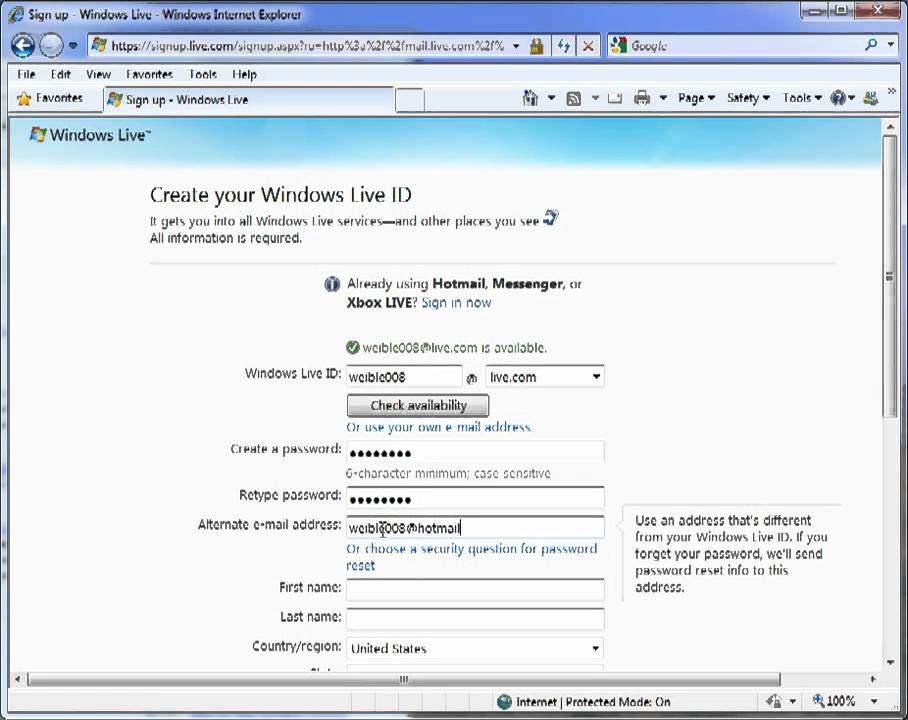The image size is (908, 720).
Task: Click the Internet Explorer title bar icon
Action: [x=16, y=14]
